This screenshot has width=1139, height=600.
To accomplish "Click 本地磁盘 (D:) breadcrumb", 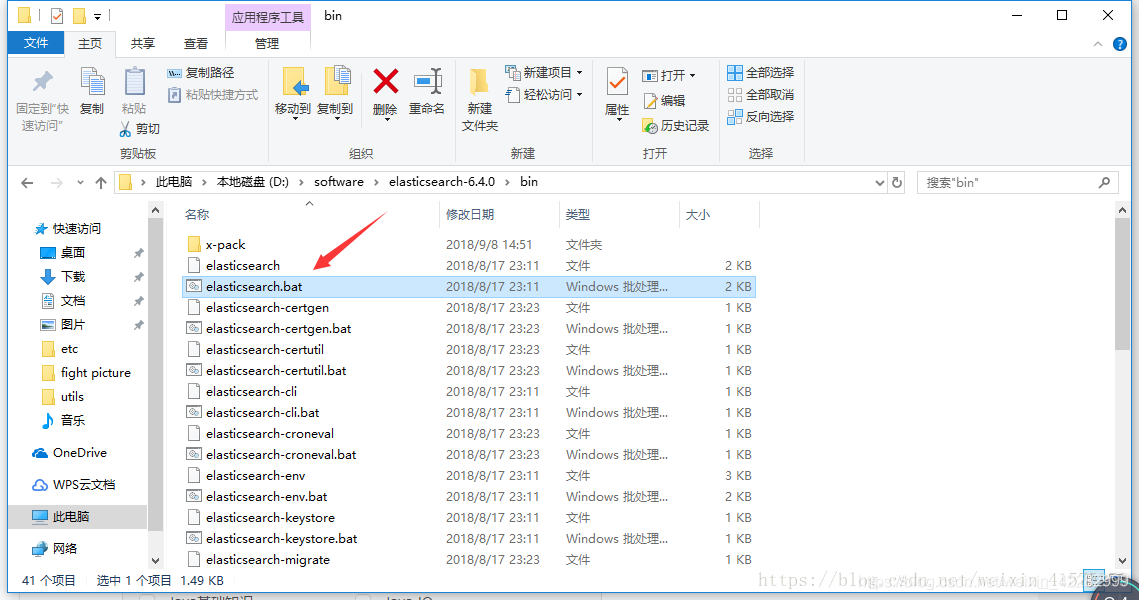I will coord(253,182).
